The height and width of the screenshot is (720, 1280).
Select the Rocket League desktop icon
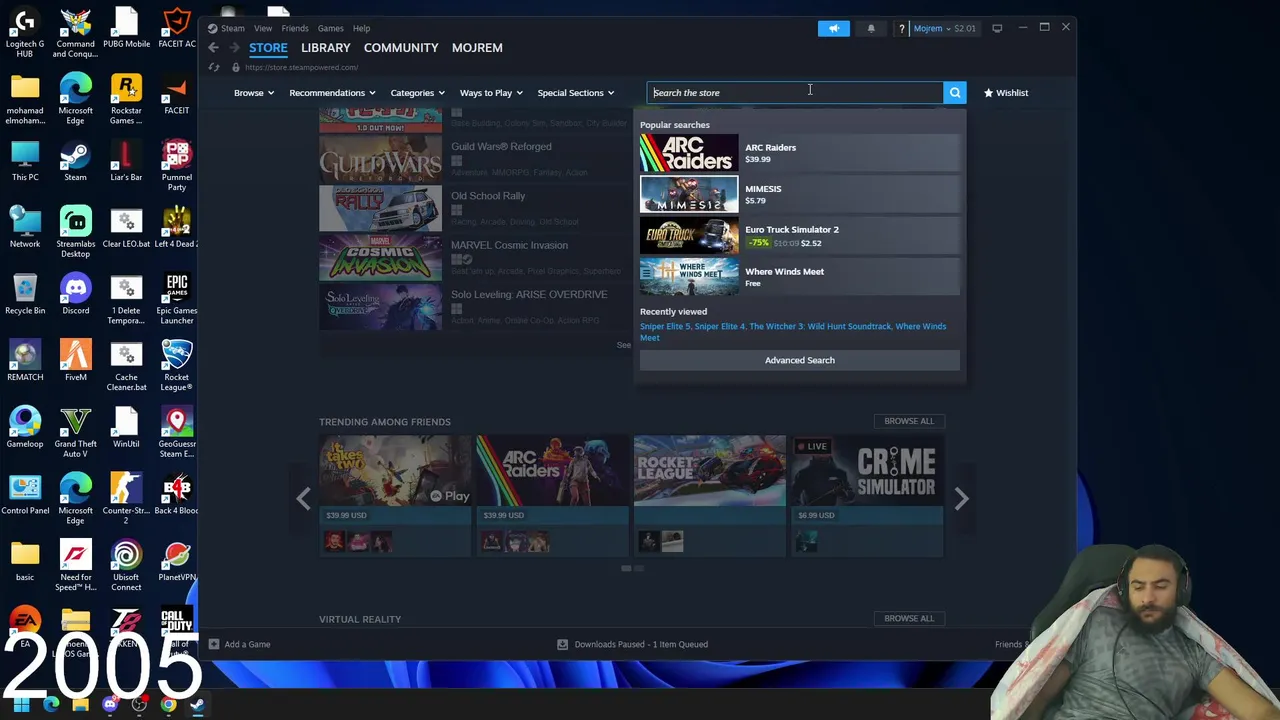point(177,367)
